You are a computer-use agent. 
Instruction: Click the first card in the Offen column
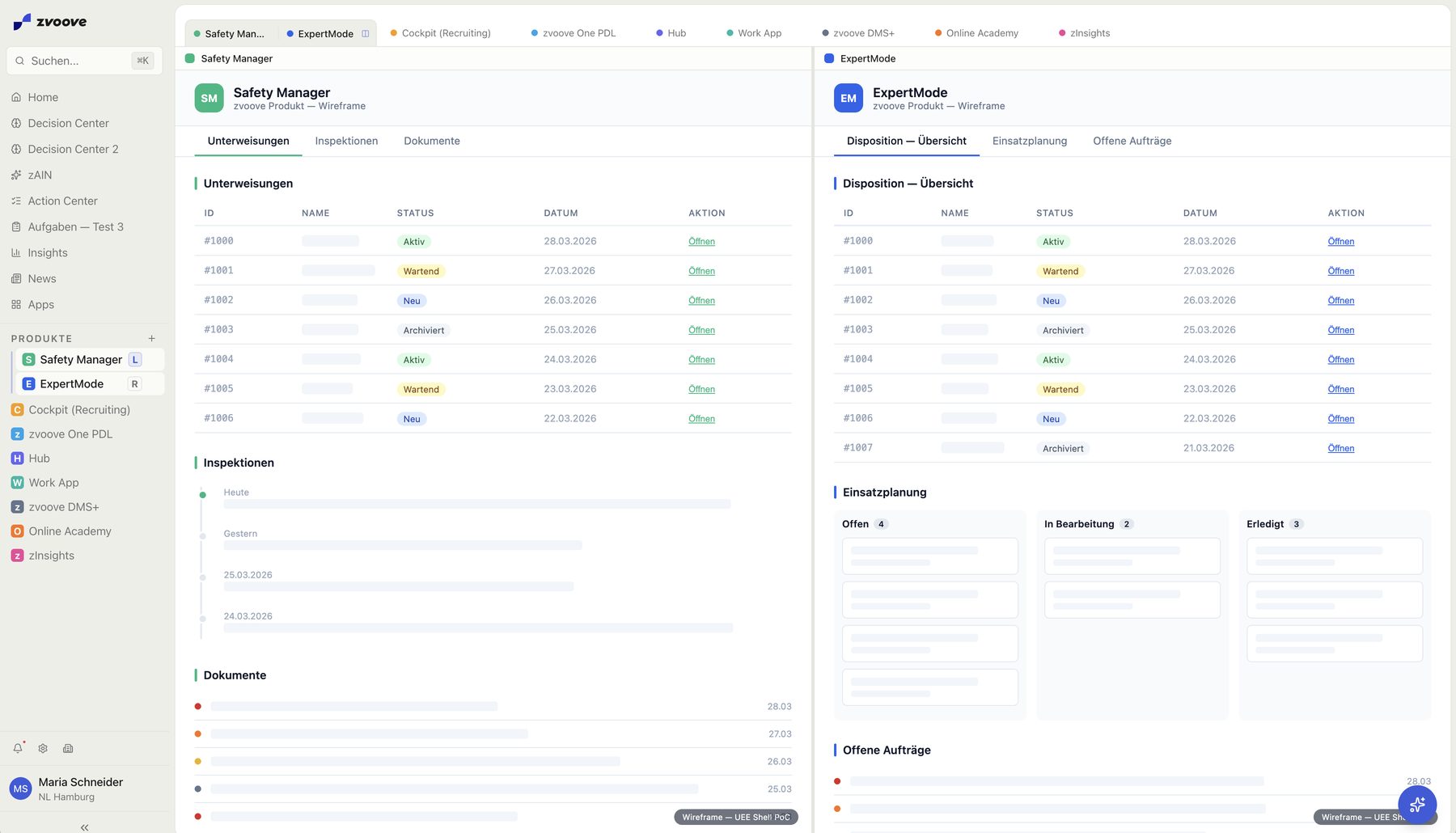[x=930, y=556]
